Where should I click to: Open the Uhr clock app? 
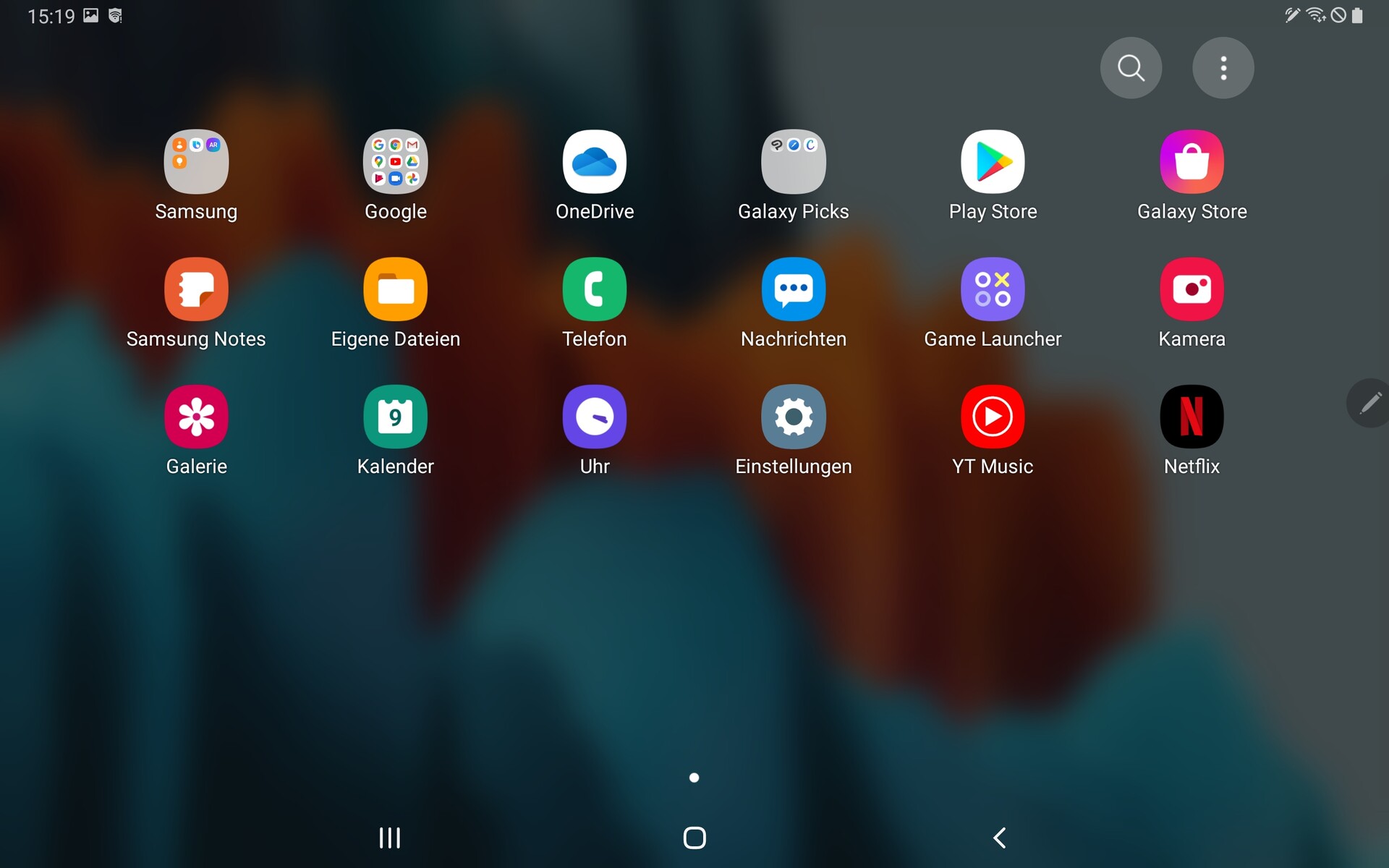click(594, 417)
